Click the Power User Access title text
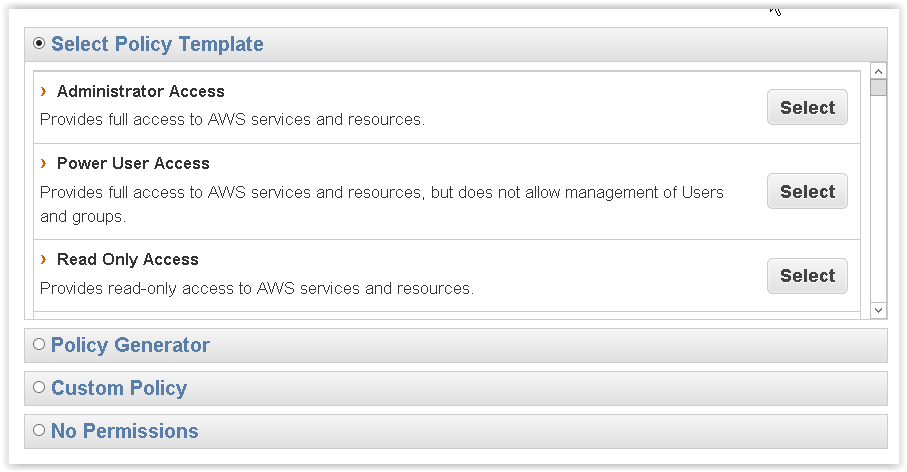 (133, 163)
